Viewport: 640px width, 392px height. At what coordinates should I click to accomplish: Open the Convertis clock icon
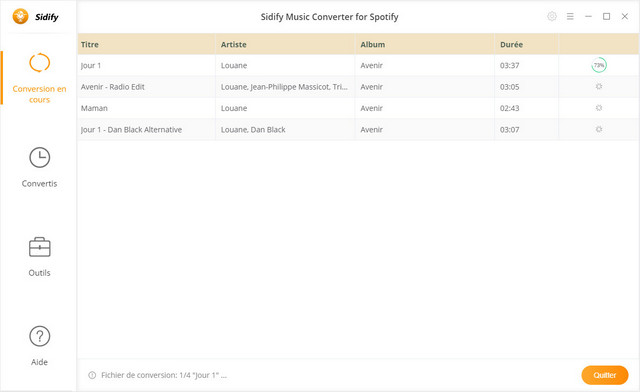tap(40, 158)
